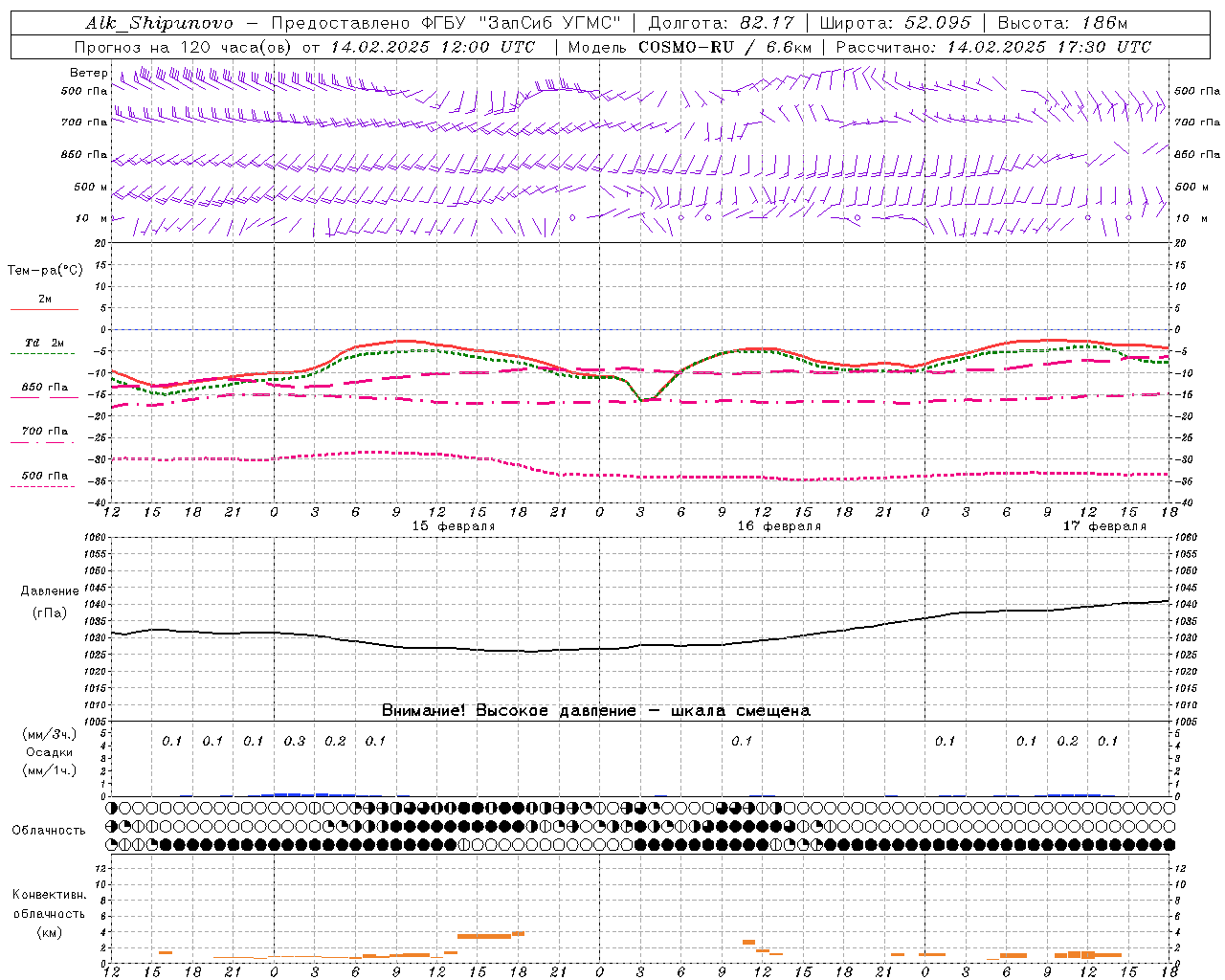This screenshot has height=980, width=1225.
Task: Click the 700 гПа temperature legend entry
Action: pyautogui.click(x=44, y=432)
